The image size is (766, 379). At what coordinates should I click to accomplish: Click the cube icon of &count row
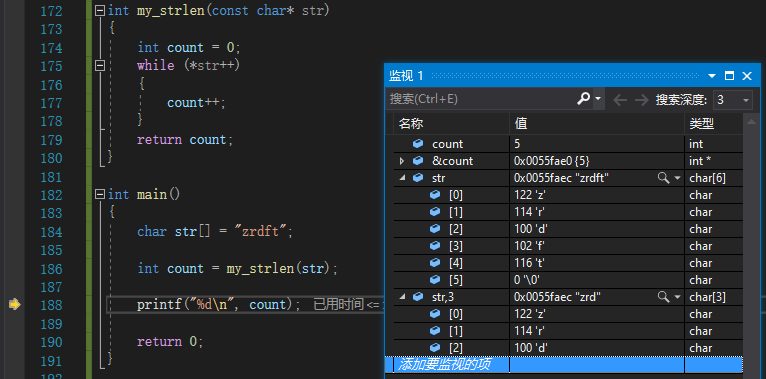418,161
